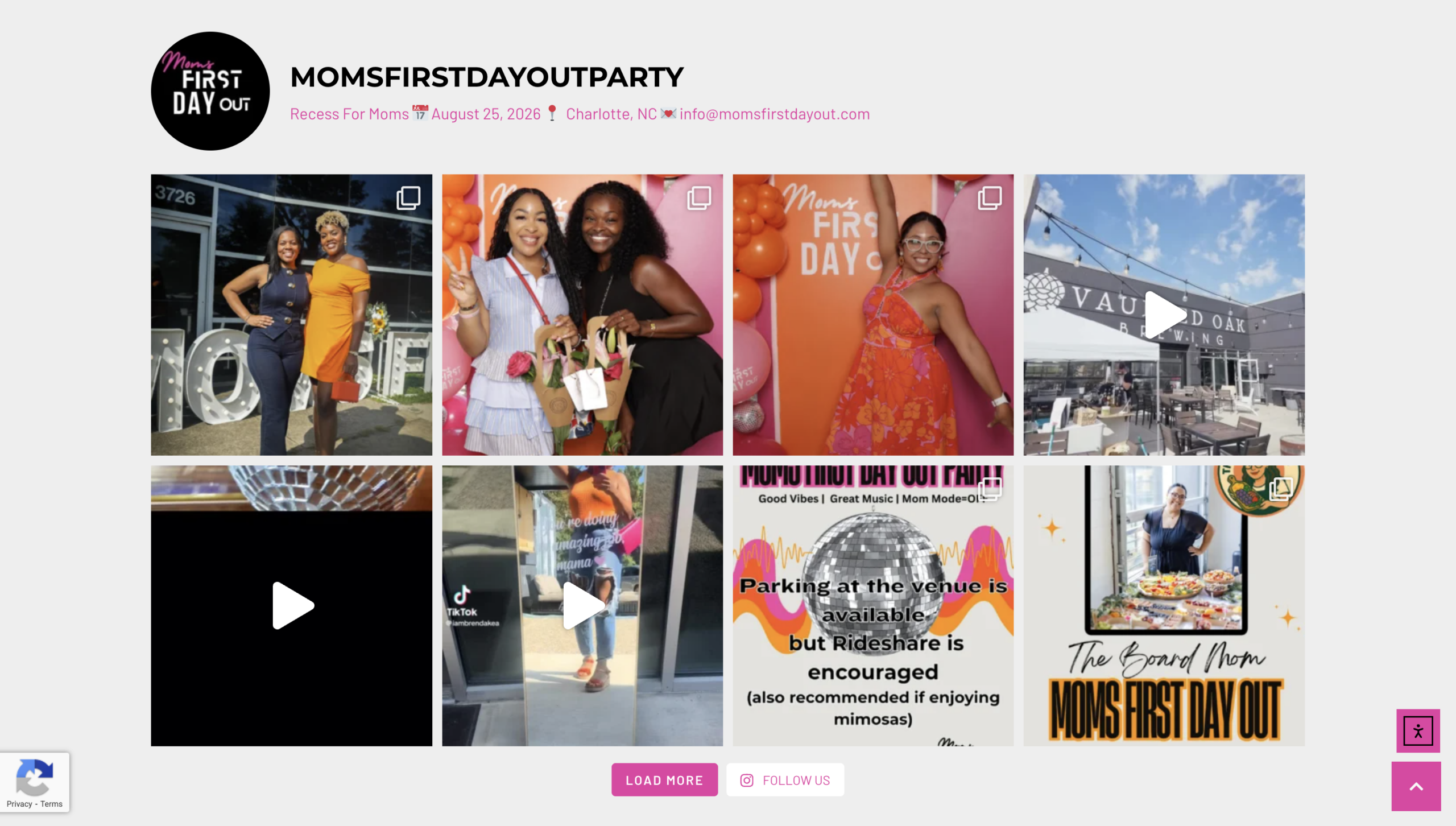Click the info@momsfirstdayout.com bio text

pyautogui.click(x=775, y=114)
